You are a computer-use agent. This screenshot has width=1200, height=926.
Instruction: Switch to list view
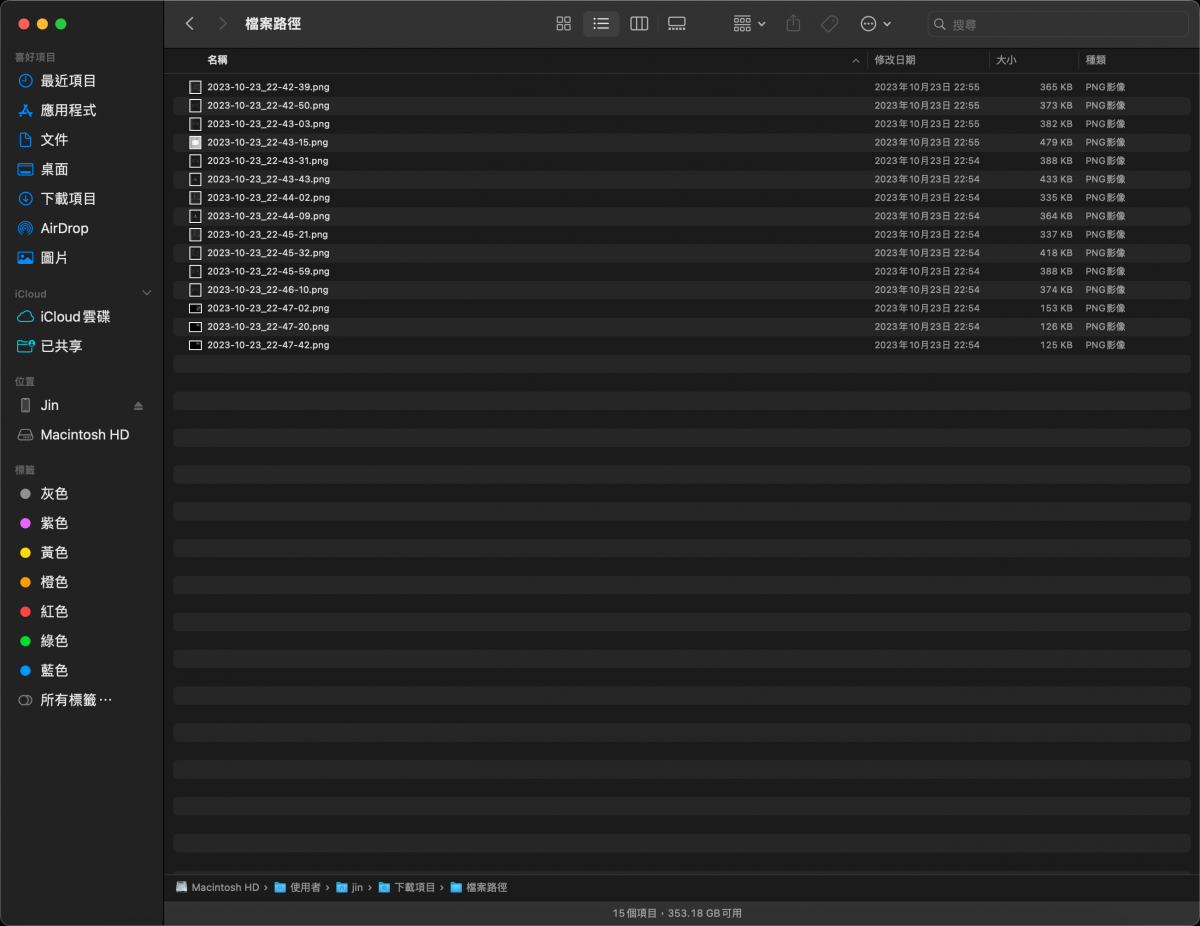(x=601, y=23)
